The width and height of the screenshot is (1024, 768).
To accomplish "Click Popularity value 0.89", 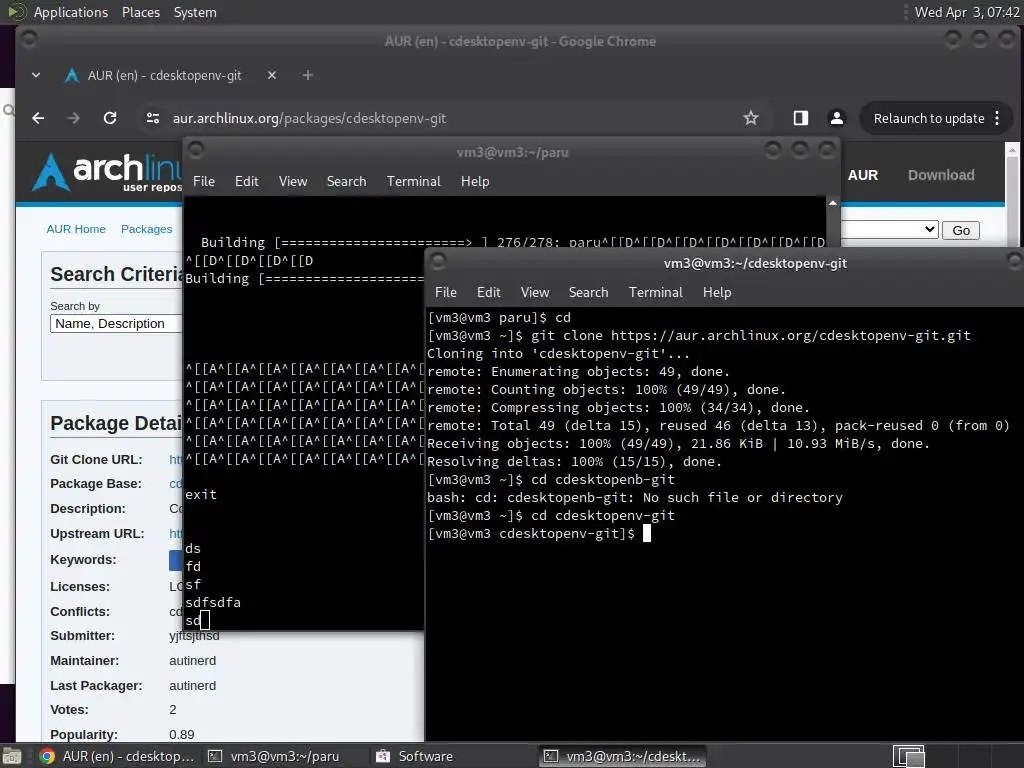I will pyautogui.click(x=182, y=735).
